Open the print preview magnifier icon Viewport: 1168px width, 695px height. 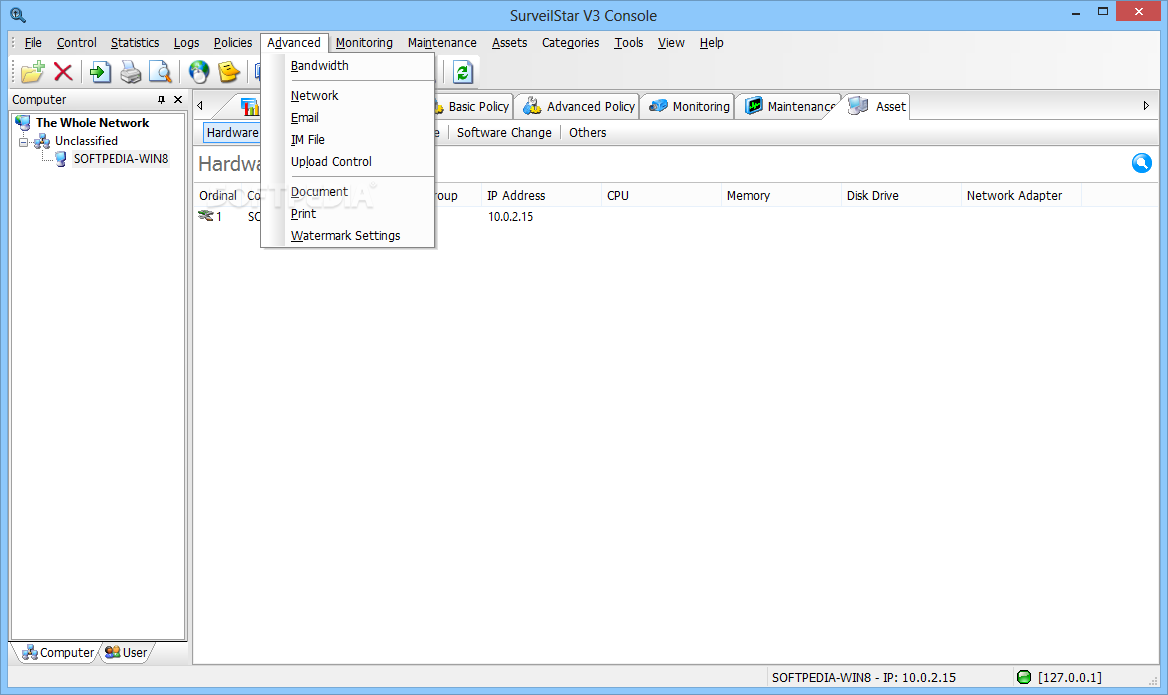click(x=160, y=72)
